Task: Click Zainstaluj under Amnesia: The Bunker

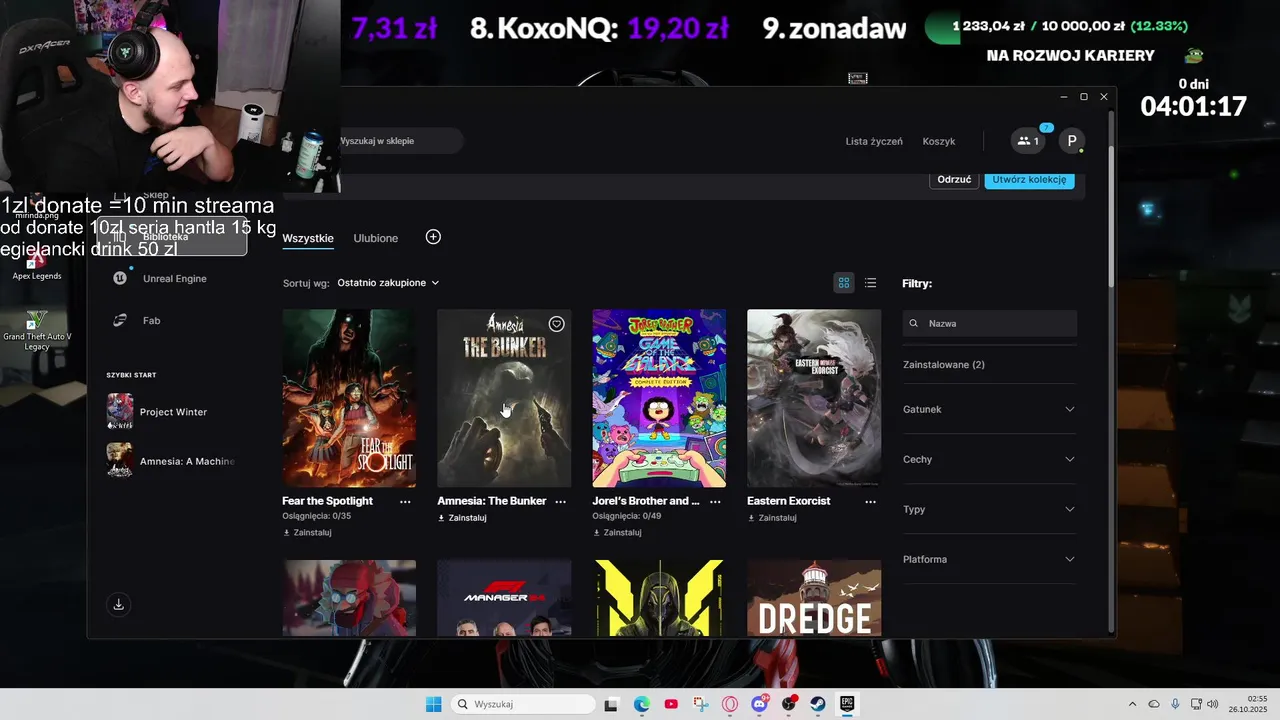Action: coord(462,518)
